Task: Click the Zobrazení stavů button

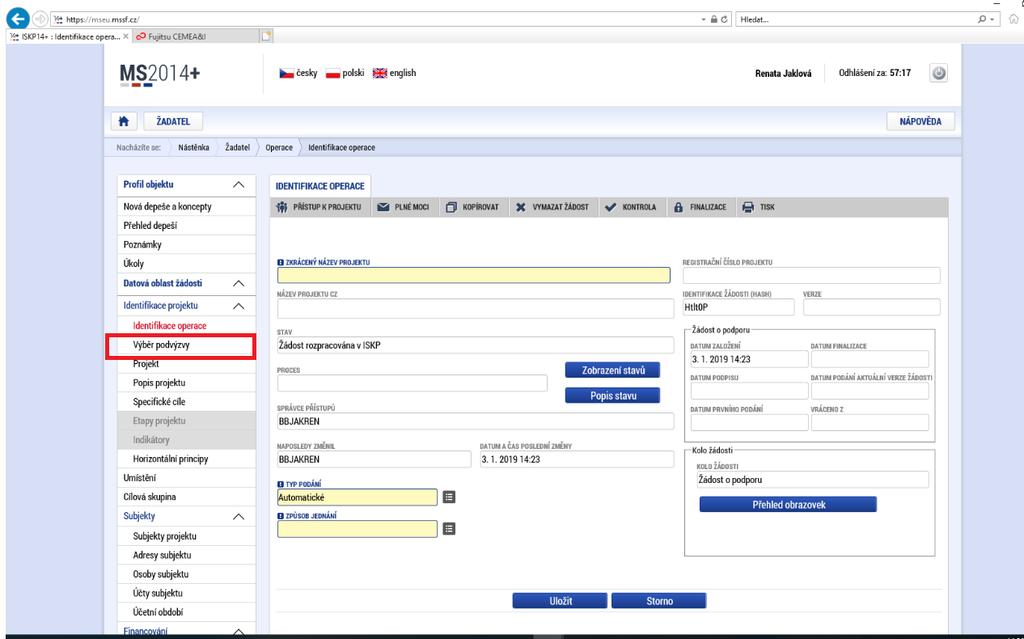Action: (x=613, y=370)
